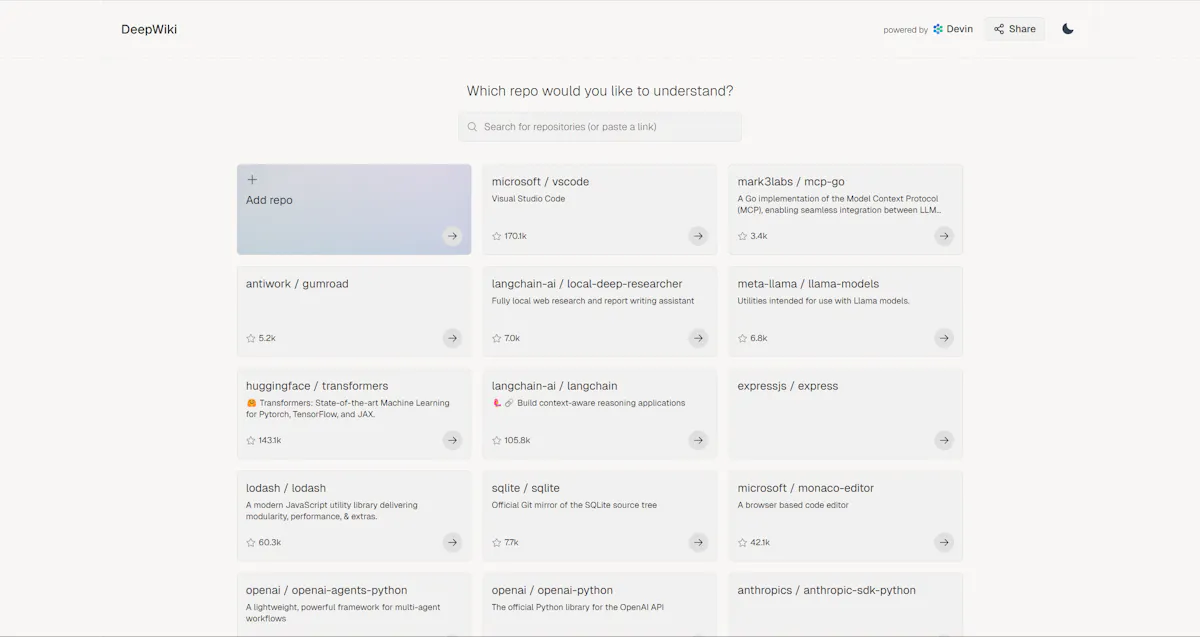Click 'Which repo would you like to understand?' heading
This screenshot has height=637, width=1200.
pyautogui.click(x=600, y=91)
